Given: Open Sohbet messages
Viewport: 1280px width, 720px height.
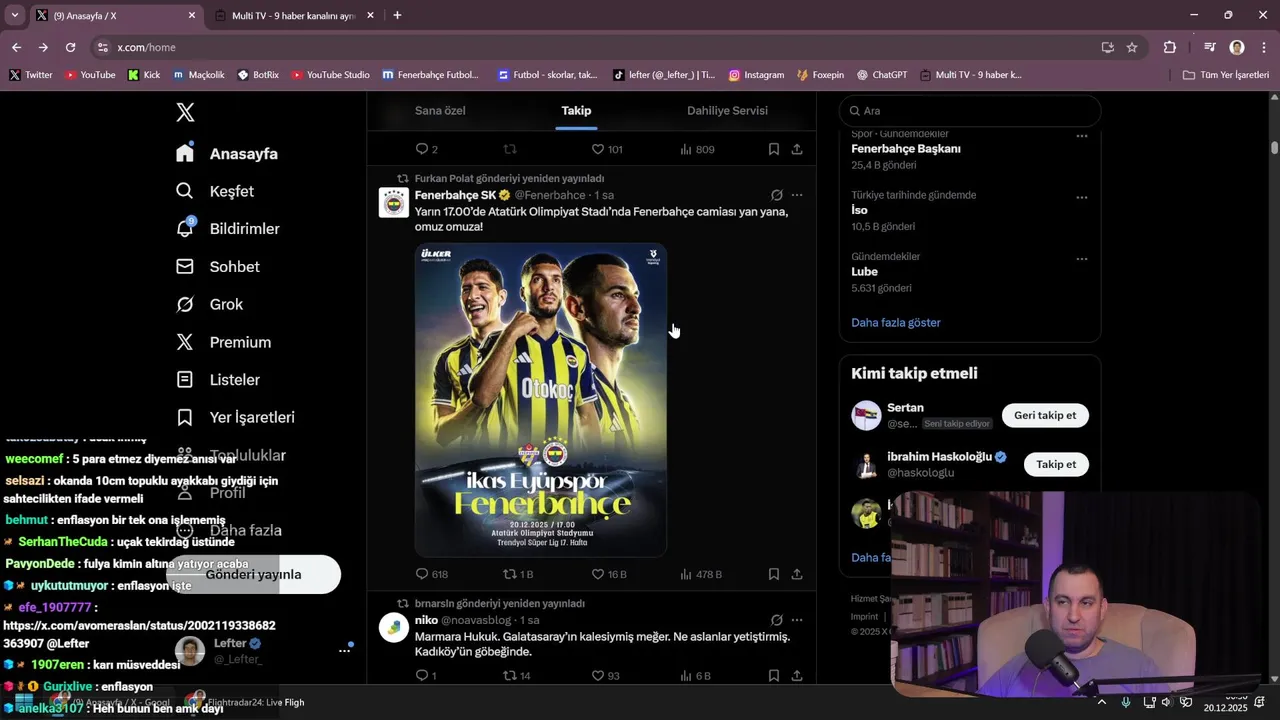Looking at the screenshot, I should point(217,267).
